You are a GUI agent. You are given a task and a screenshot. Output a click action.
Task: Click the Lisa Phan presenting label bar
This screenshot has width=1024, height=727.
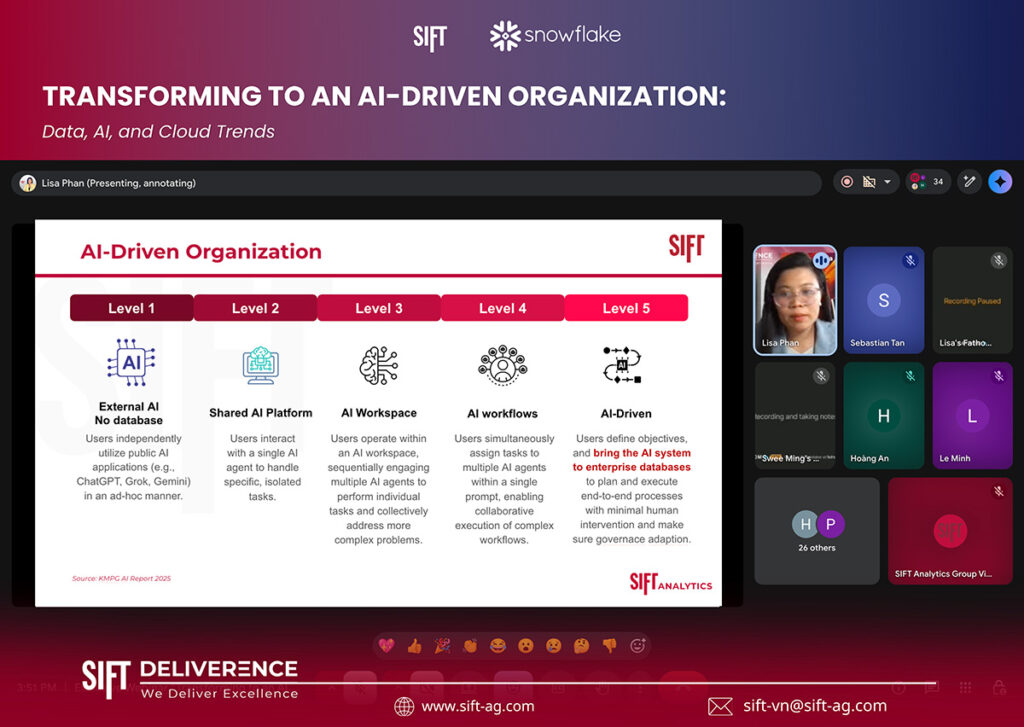click(x=416, y=183)
